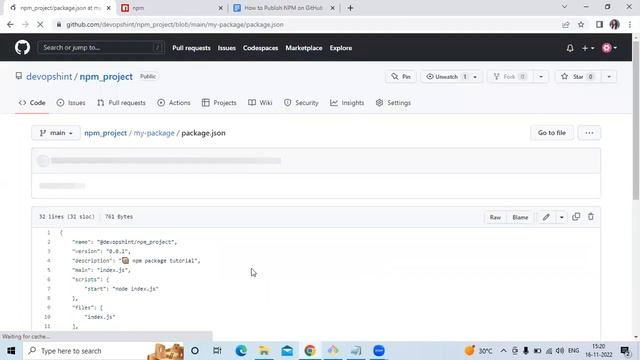Image resolution: width=640 pixels, height=360 pixels.
Task: Open Chrome's three-dot menu
Action: (630, 24)
